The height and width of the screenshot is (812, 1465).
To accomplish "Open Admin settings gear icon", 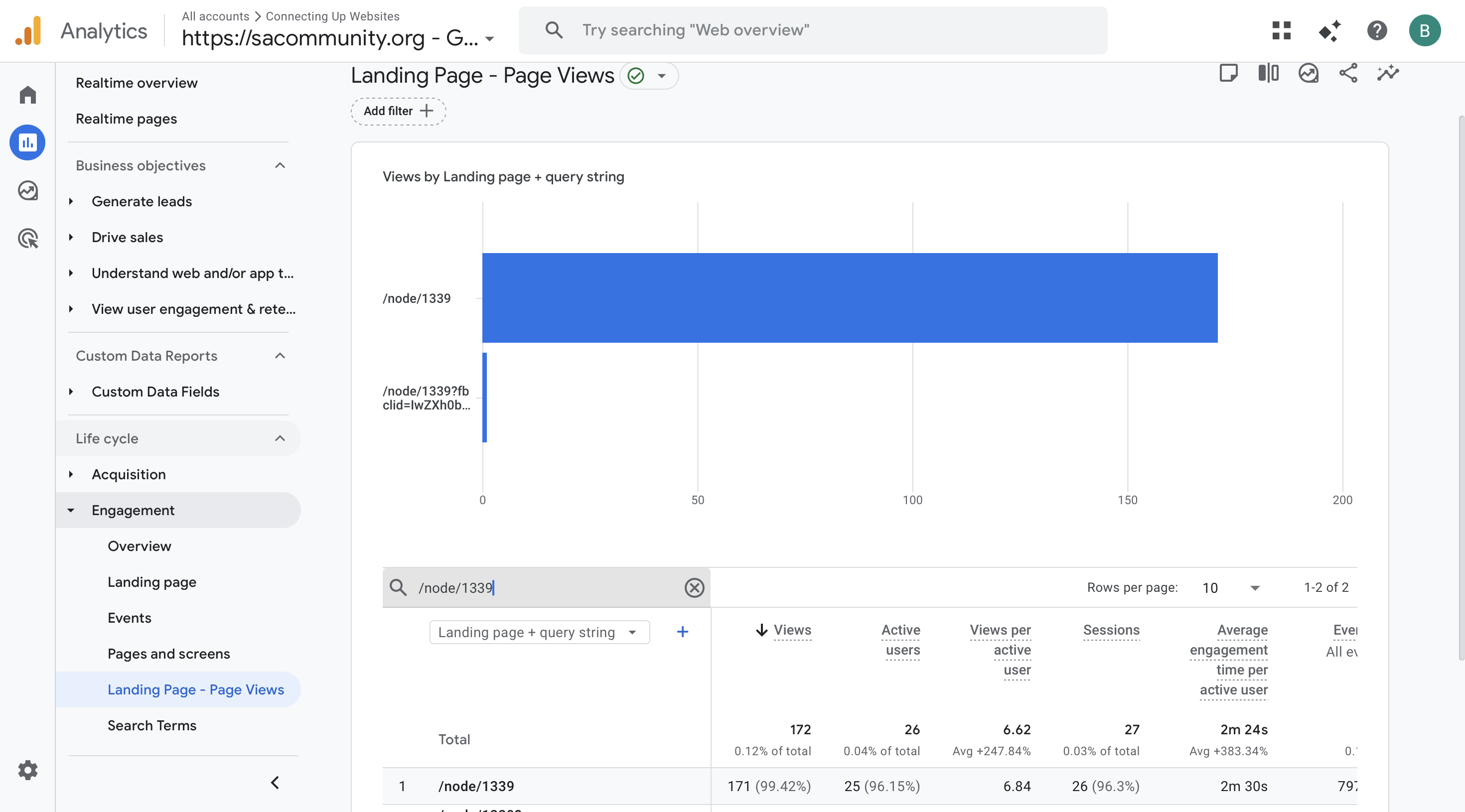I will tap(27, 770).
